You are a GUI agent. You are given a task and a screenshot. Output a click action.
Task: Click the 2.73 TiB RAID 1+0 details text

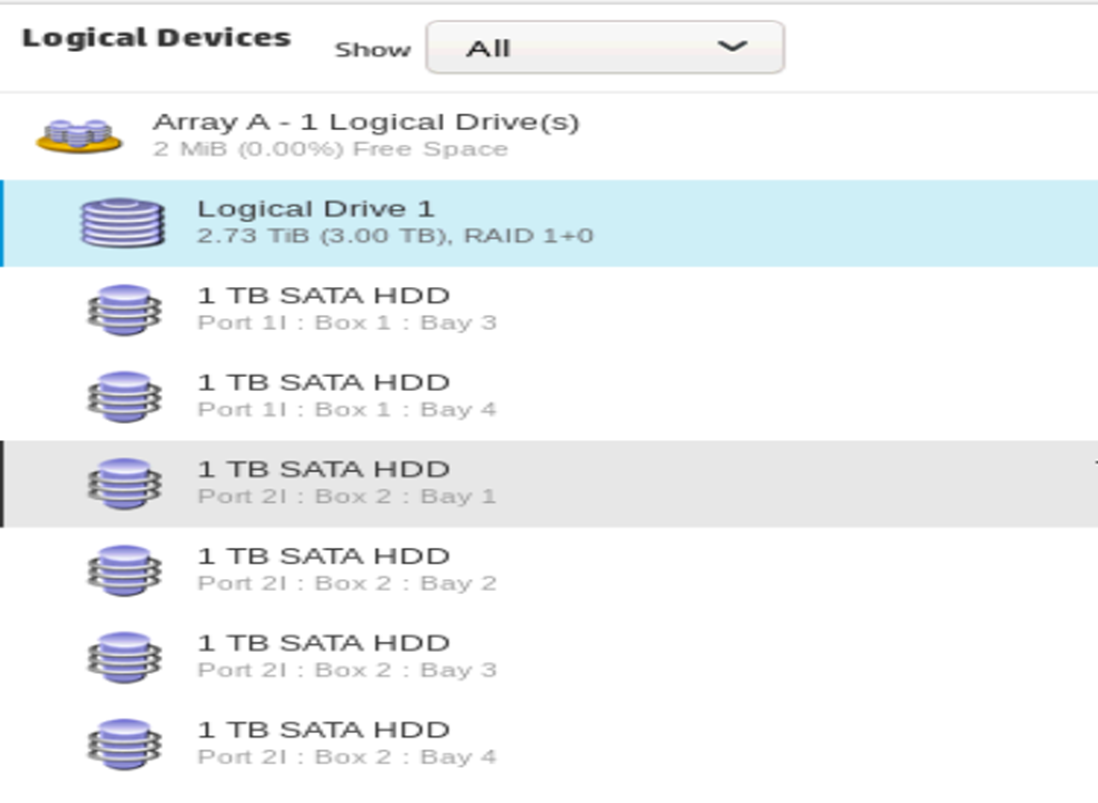pyautogui.click(x=395, y=236)
